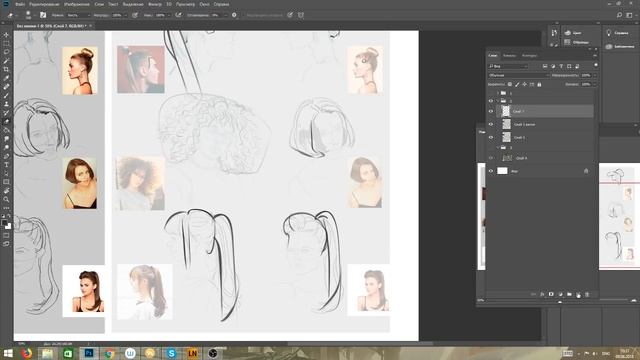Select the Healing Brush tool

6,87
